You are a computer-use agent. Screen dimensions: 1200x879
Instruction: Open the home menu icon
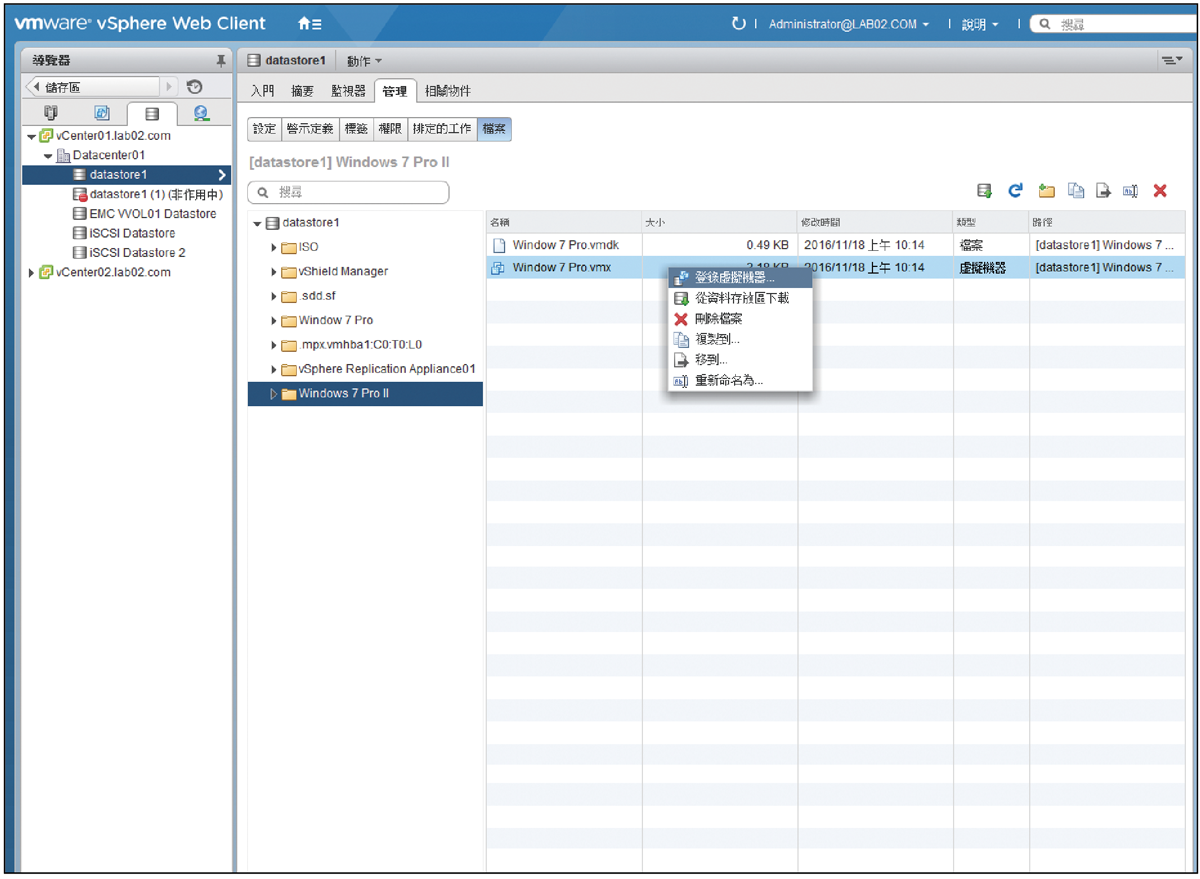(309, 23)
